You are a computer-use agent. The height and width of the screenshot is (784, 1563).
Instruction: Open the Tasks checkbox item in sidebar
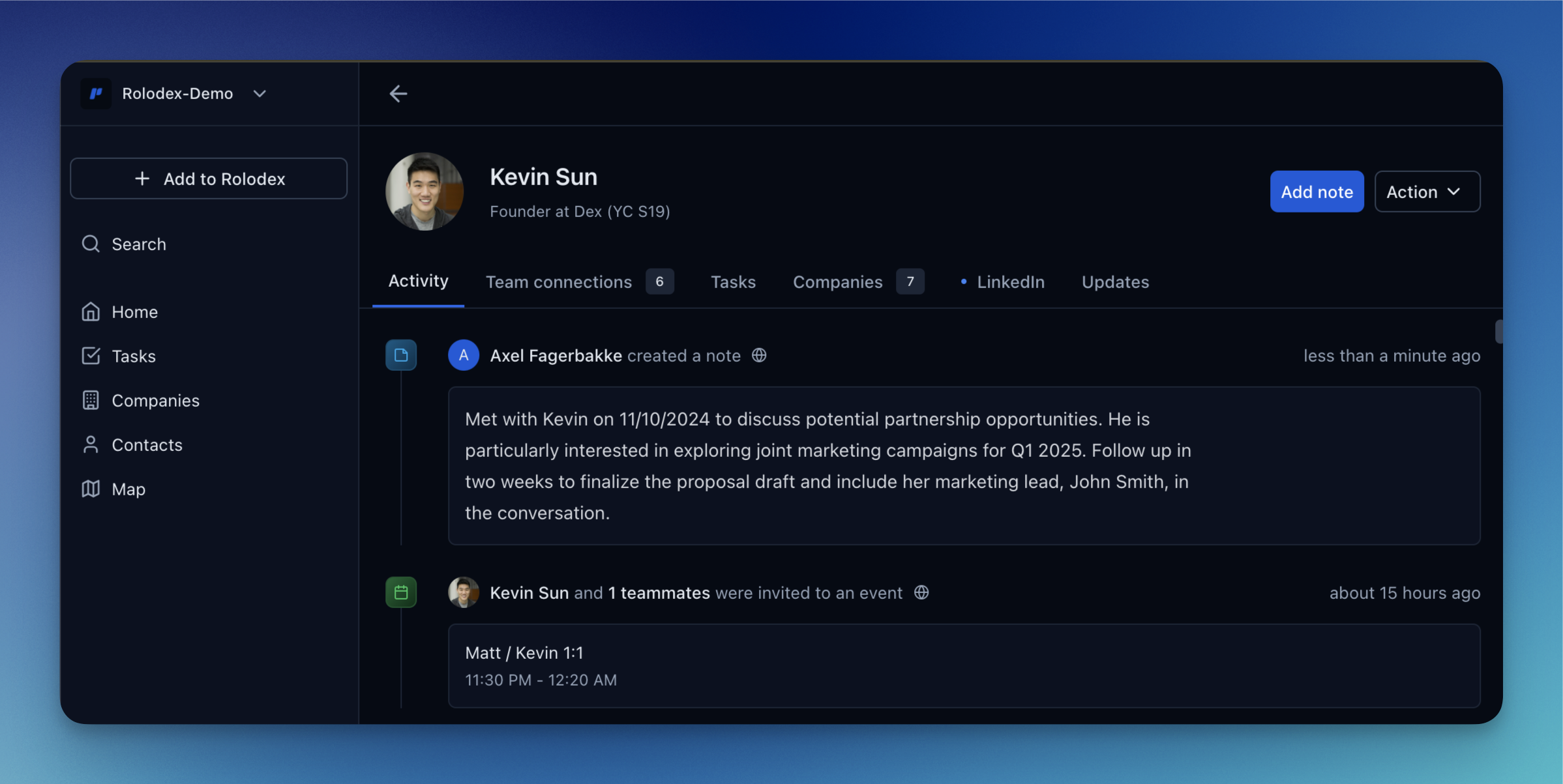pos(133,356)
